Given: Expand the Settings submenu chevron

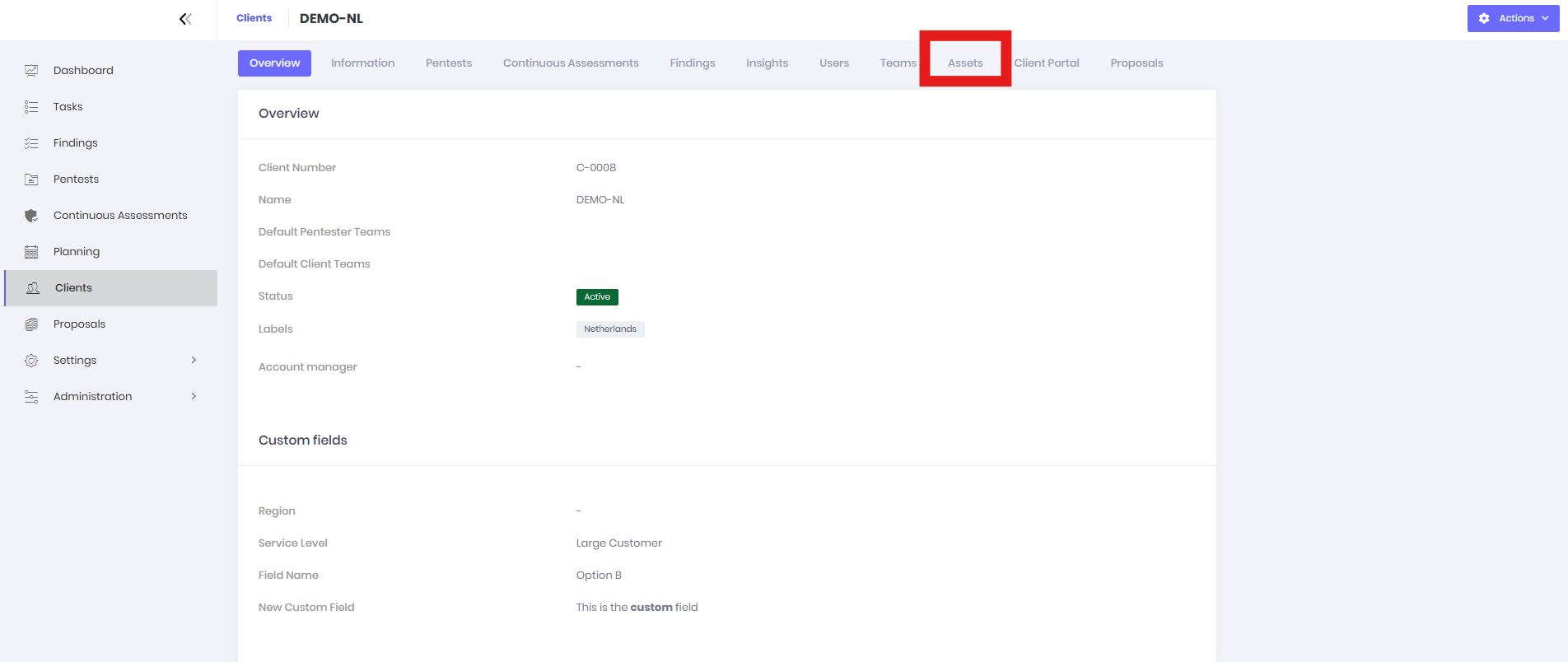Looking at the screenshot, I should [194, 360].
